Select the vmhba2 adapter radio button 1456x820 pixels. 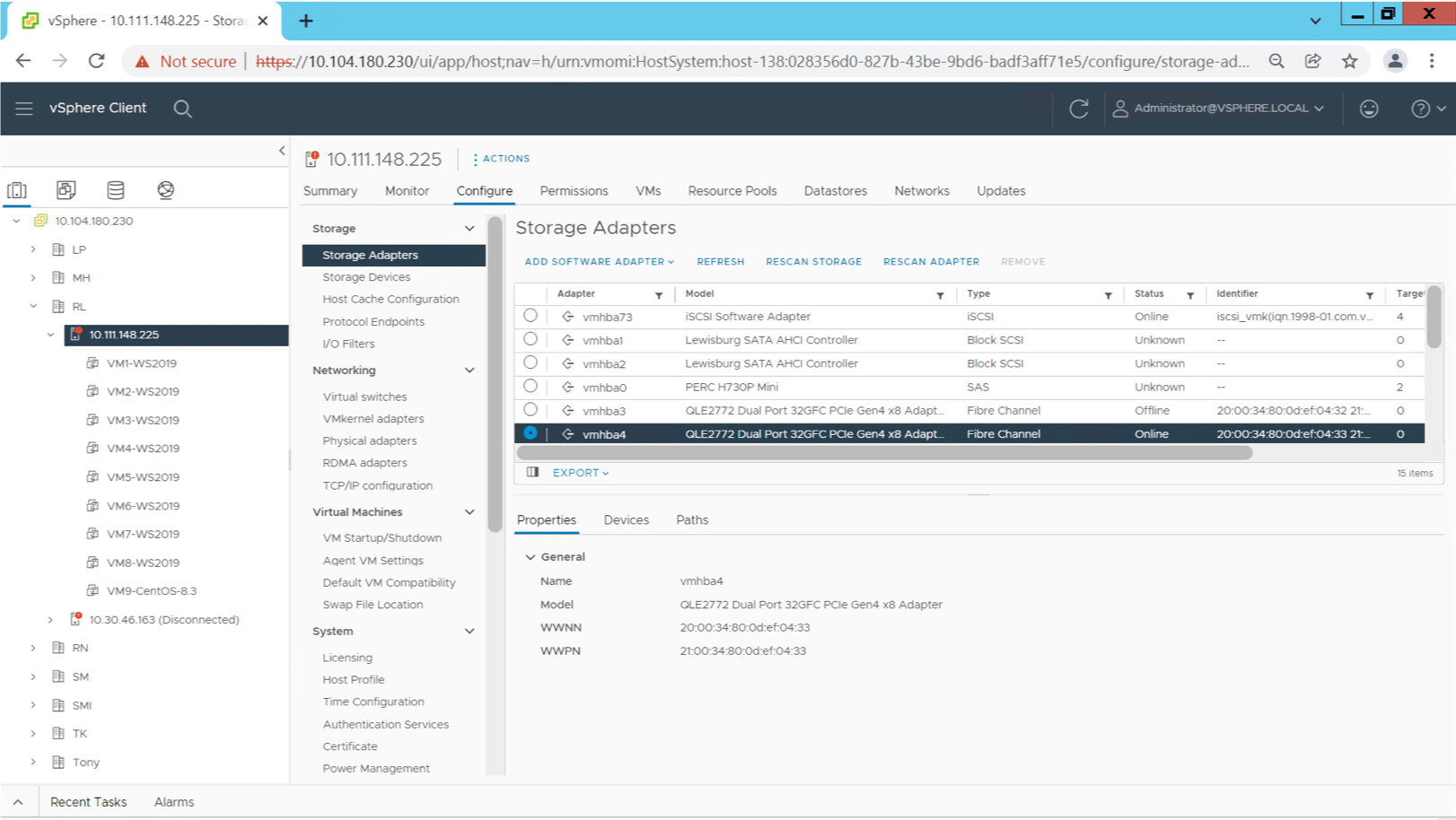pos(531,362)
